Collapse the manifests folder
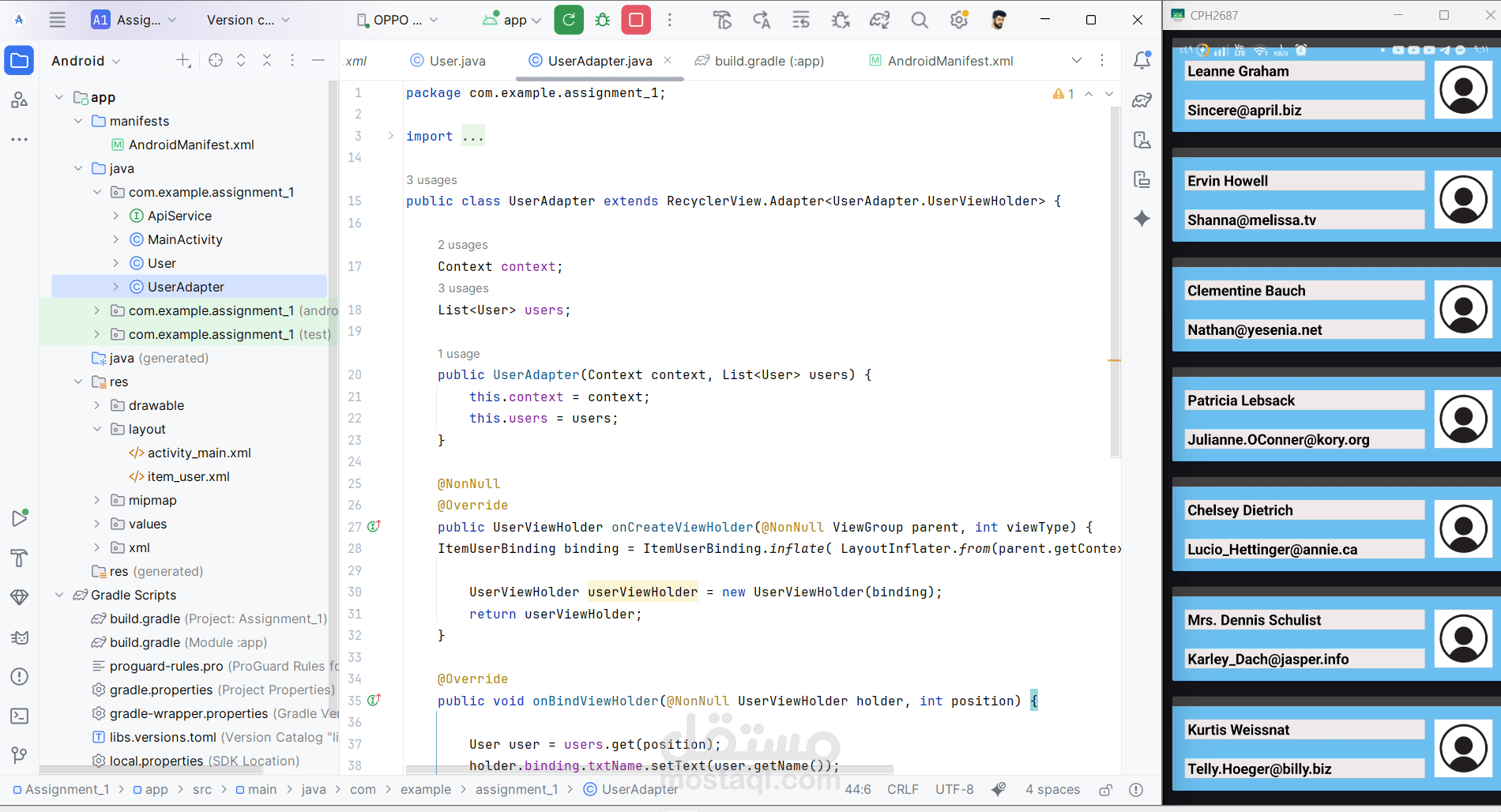 78,121
